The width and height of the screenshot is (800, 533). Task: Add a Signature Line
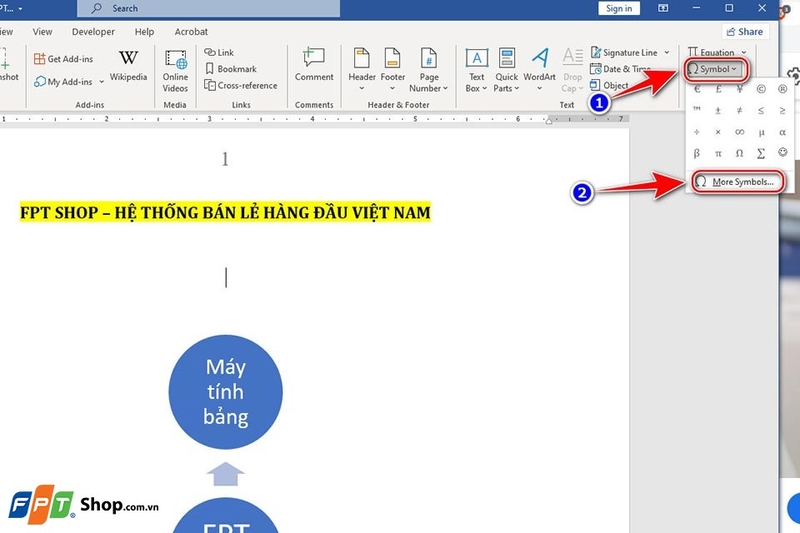click(x=624, y=52)
